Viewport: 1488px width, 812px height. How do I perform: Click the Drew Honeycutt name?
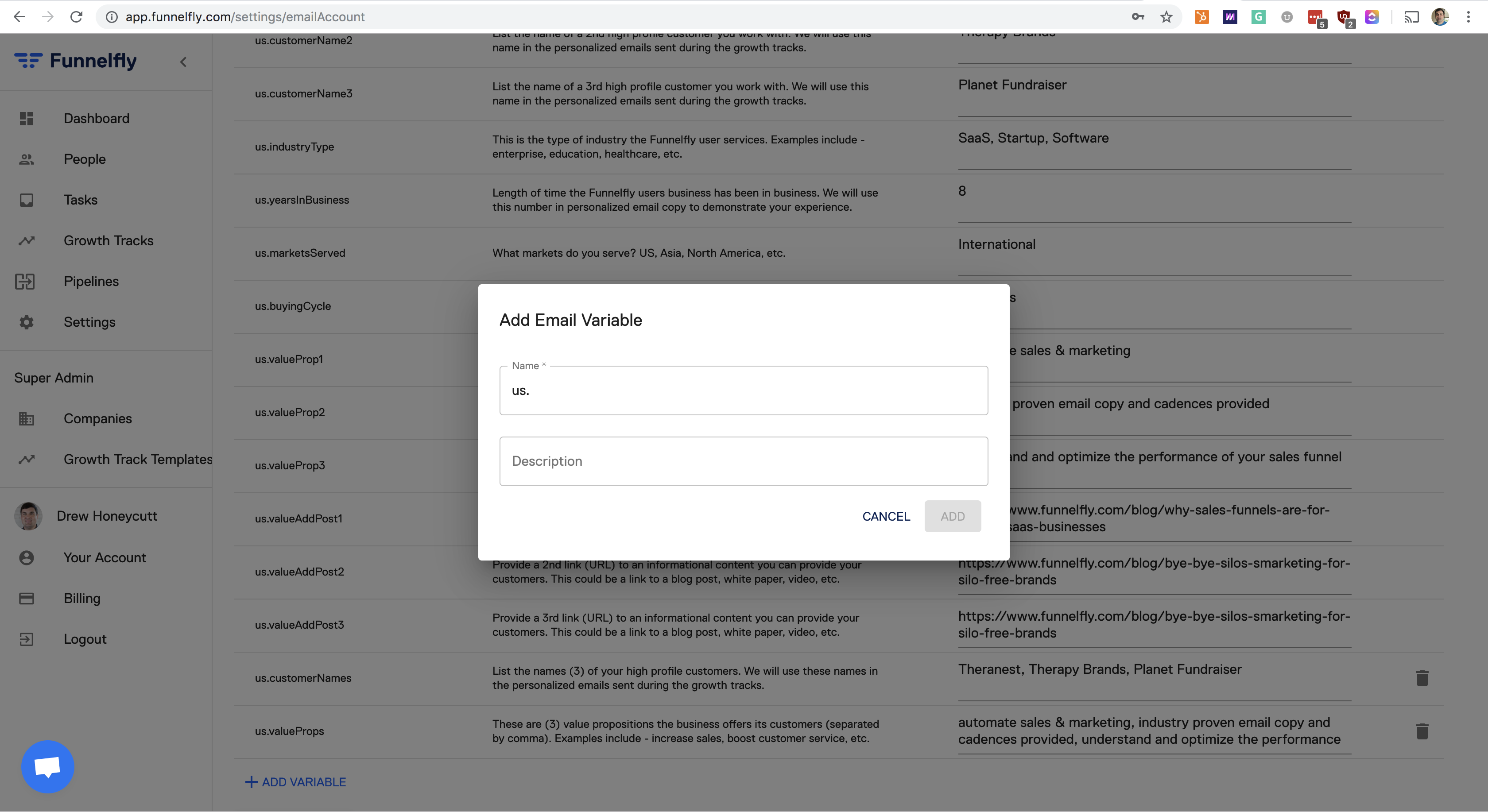pyautogui.click(x=107, y=516)
